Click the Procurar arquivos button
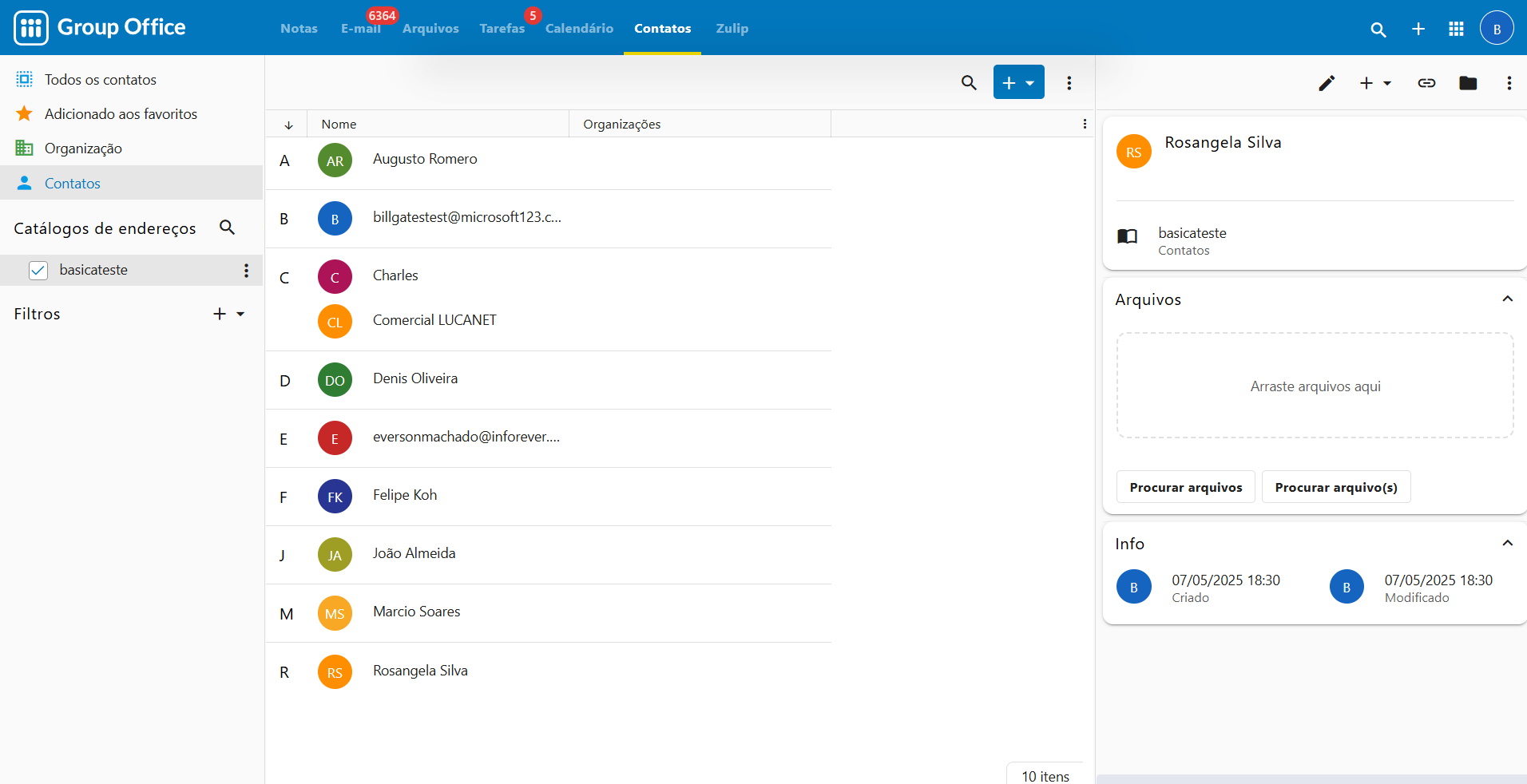 coord(1185,487)
